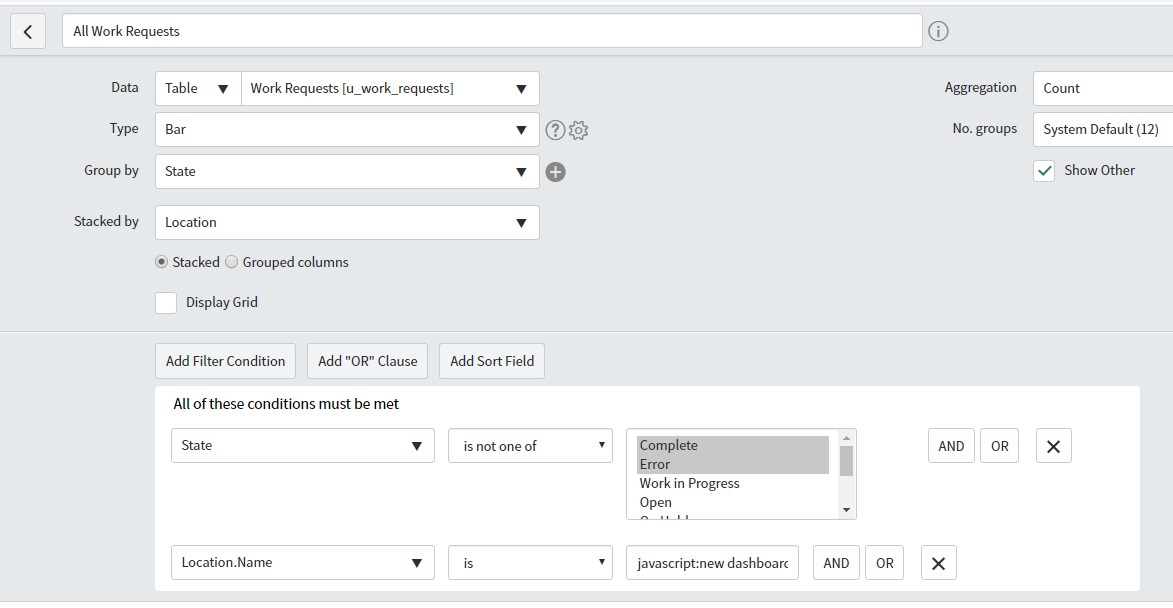
Task: Open the 'is not one of' operator dropdown
Action: 530,446
